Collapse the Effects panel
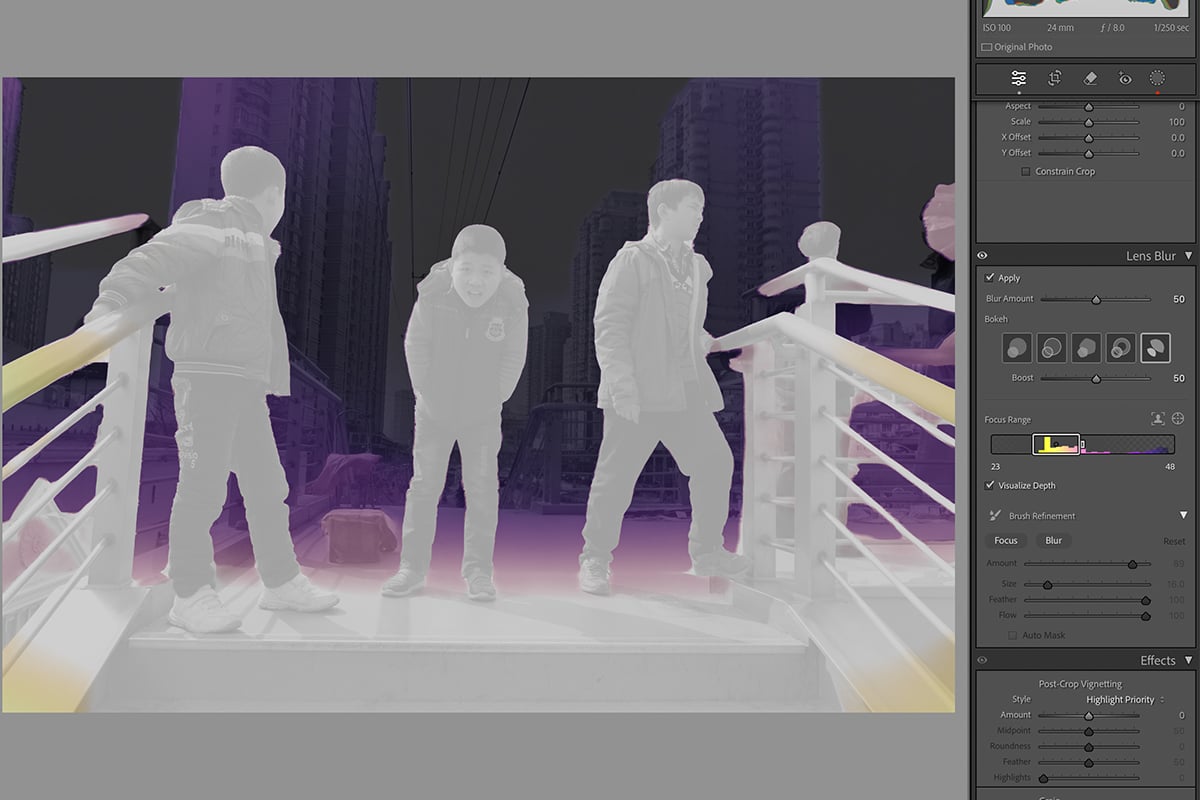 (1189, 660)
